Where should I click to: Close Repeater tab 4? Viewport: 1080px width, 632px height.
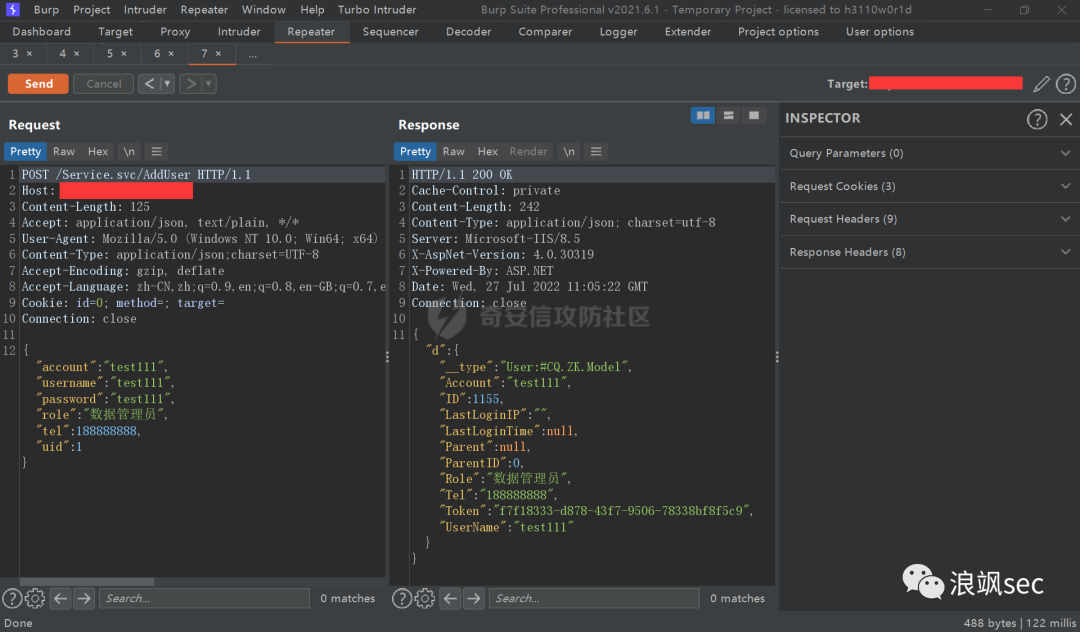tap(76, 54)
